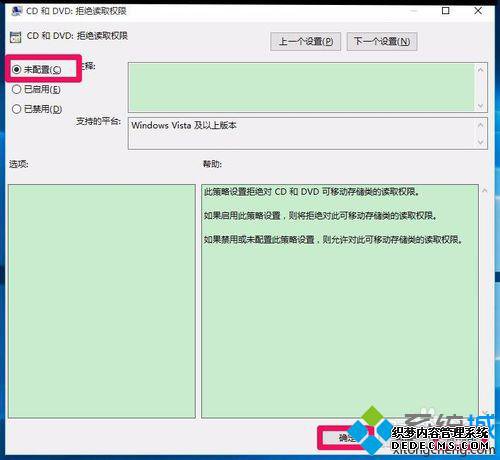
Task: Go to next setting 下一个设置(N)
Action: tap(382, 41)
